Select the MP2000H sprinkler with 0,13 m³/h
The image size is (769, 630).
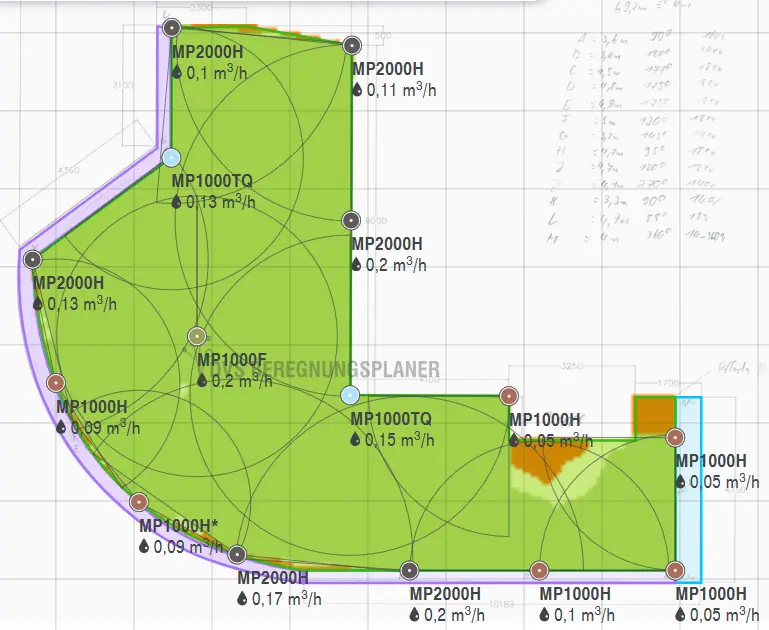[x=33, y=259]
